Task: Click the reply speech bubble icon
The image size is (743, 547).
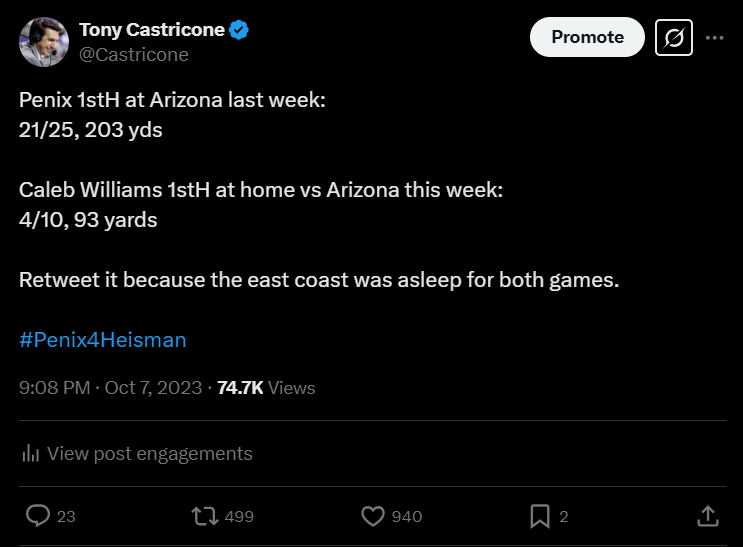Action: [x=38, y=516]
